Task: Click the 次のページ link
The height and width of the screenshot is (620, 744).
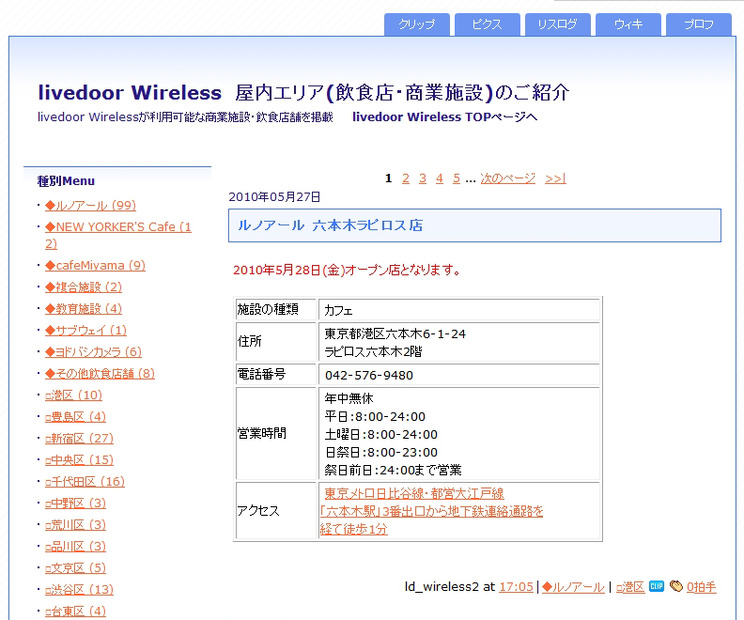Action: click(x=508, y=178)
